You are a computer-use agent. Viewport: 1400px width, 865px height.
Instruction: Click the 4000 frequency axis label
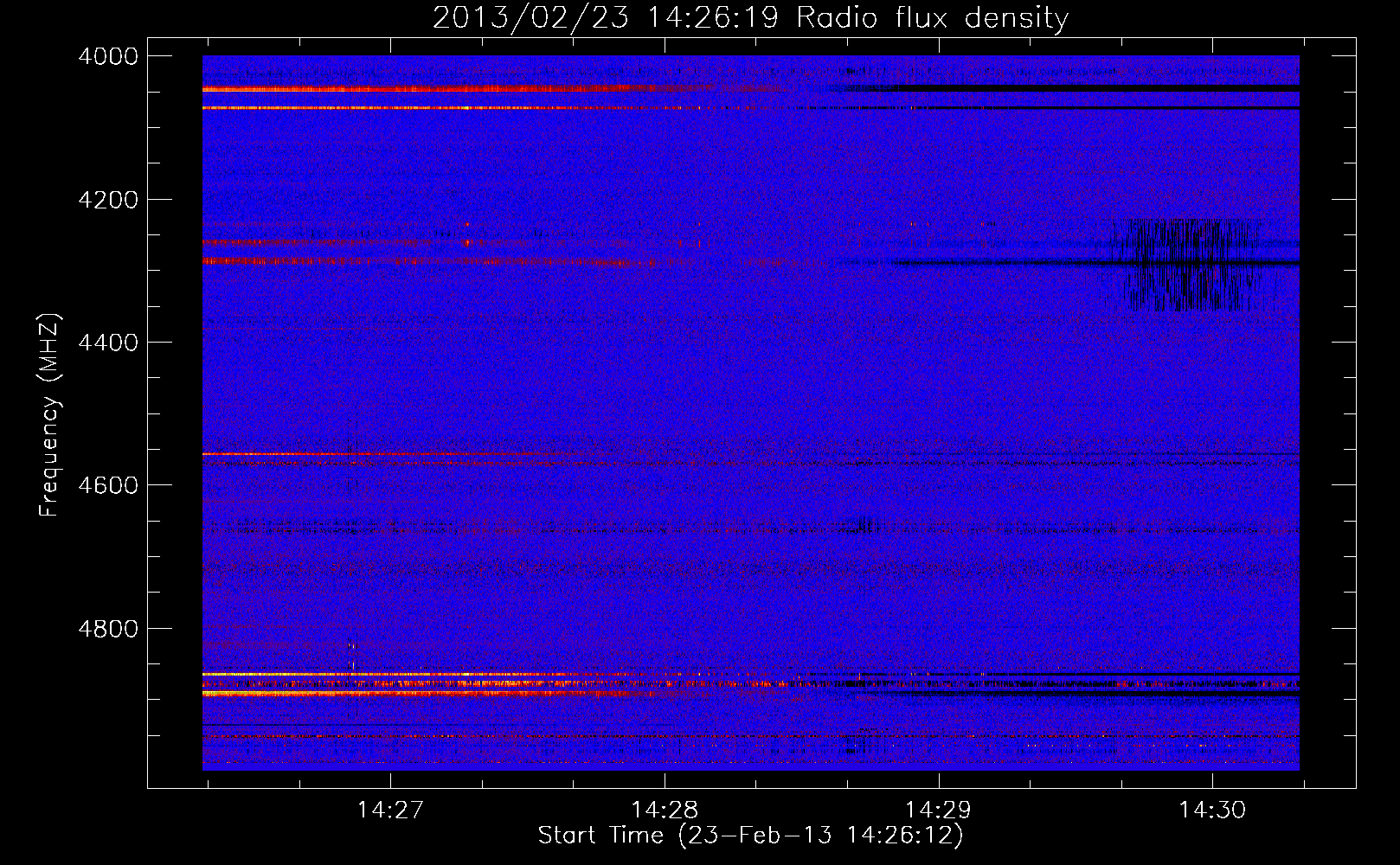click(x=108, y=57)
